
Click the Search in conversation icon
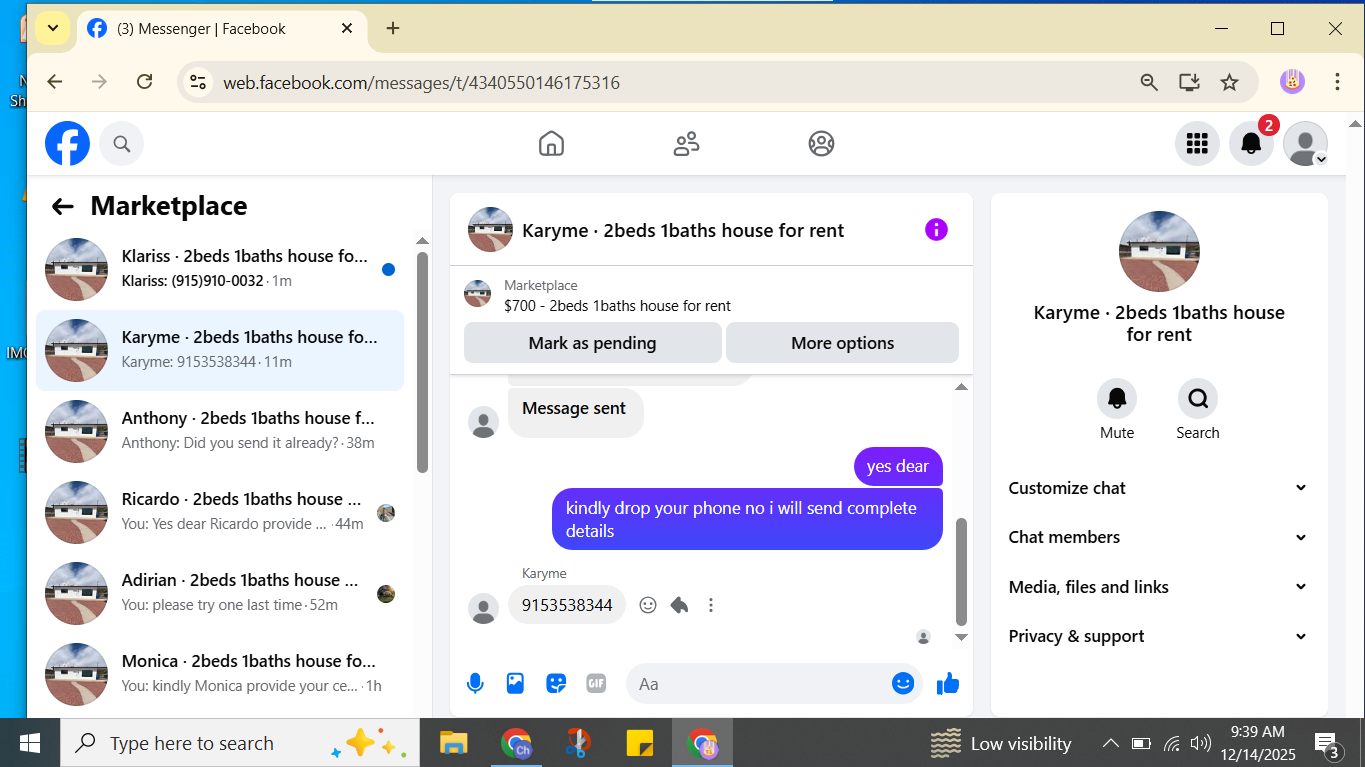(1198, 399)
